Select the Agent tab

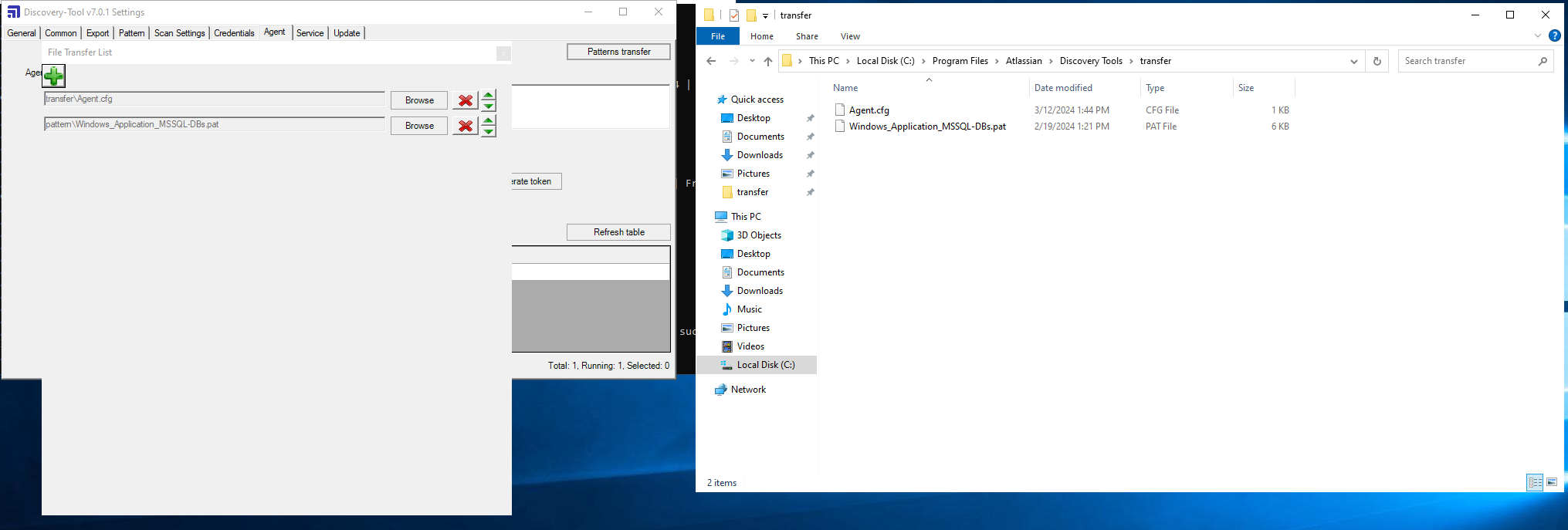274,32
